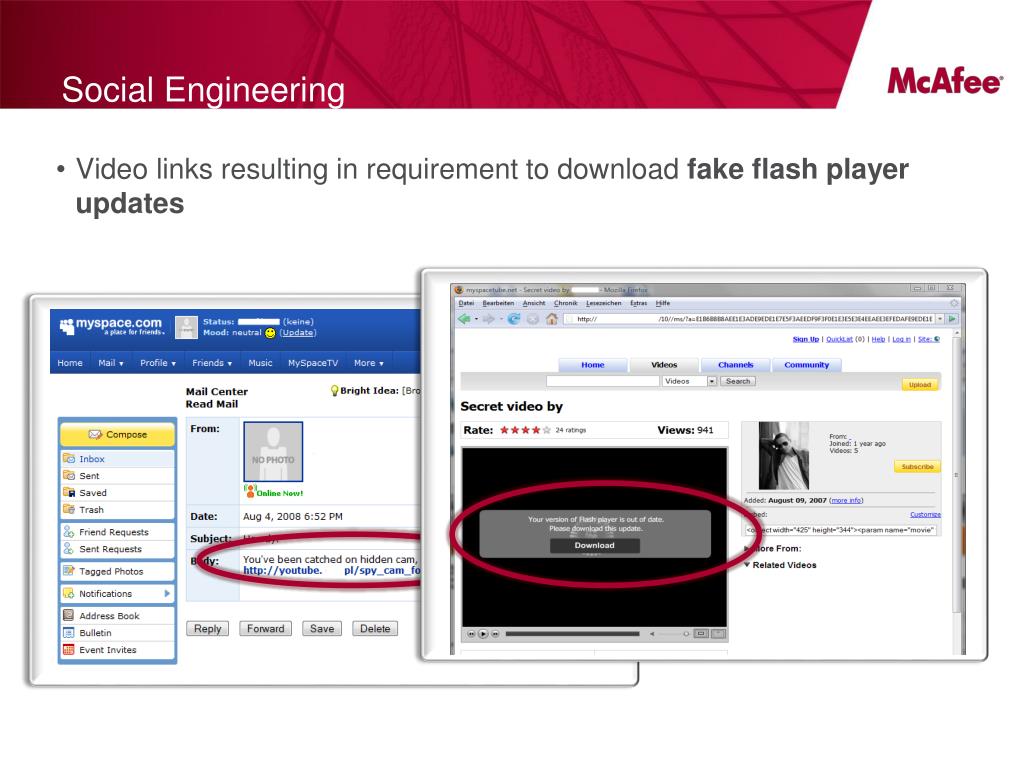The width and height of the screenshot is (1024, 768).
Task: Click the embed code text field
Action: coord(841,530)
